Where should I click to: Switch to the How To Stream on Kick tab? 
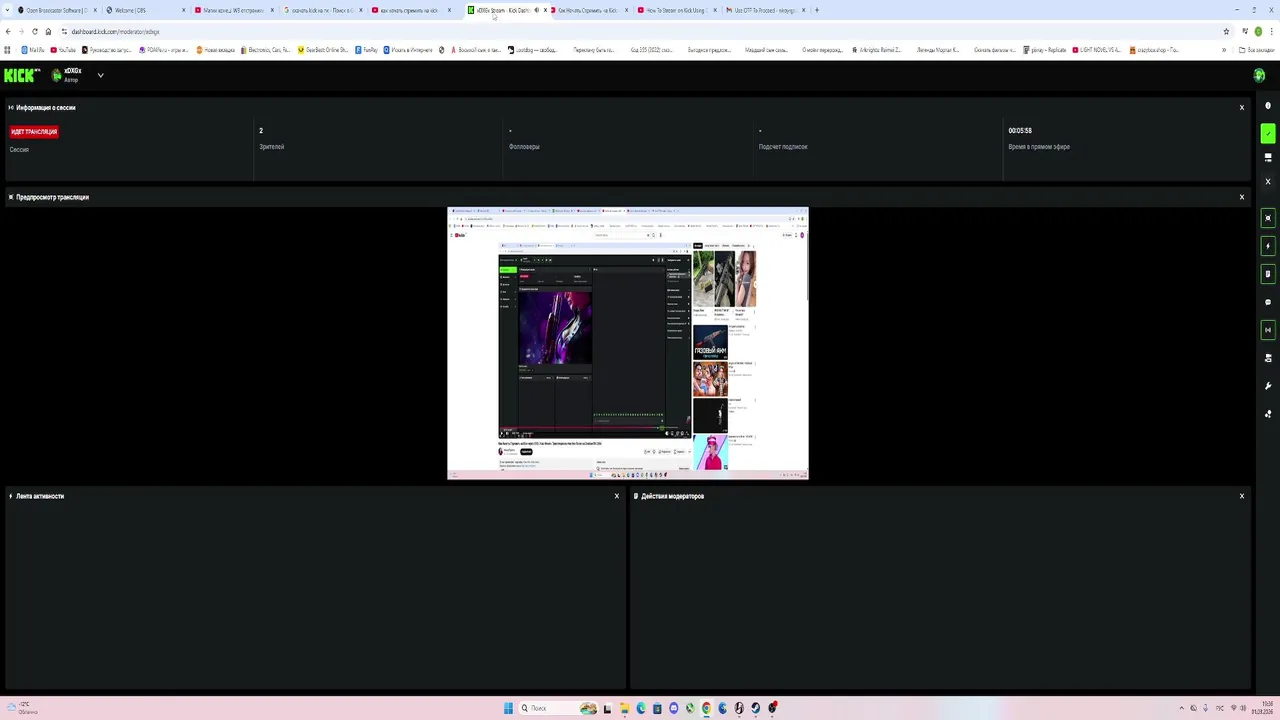(675, 10)
